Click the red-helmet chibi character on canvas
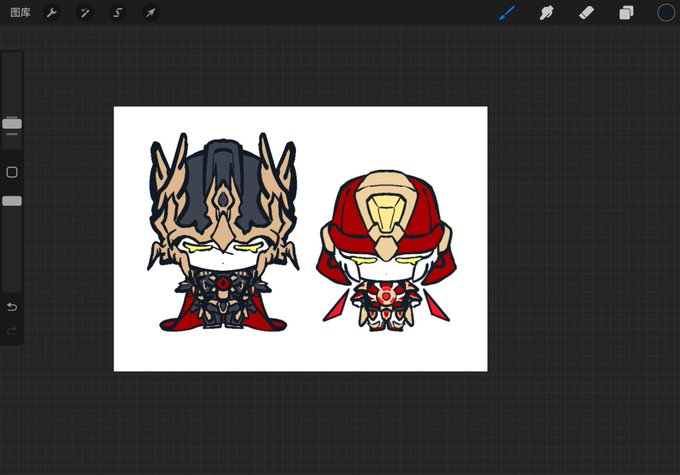This screenshot has width=680, height=475. click(386, 251)
